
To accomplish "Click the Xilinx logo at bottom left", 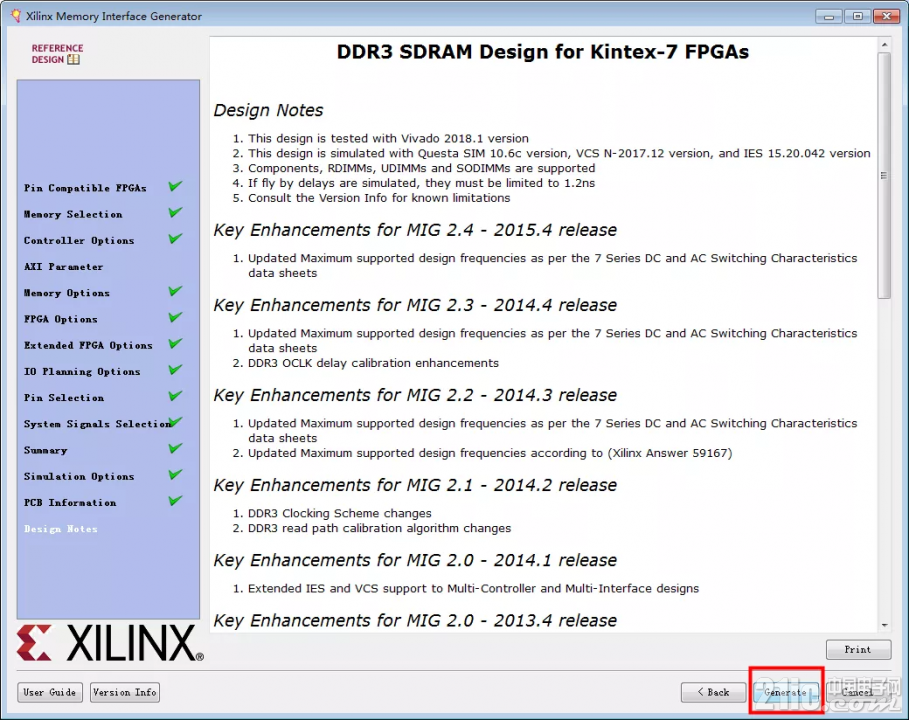I will click(110, 643).
